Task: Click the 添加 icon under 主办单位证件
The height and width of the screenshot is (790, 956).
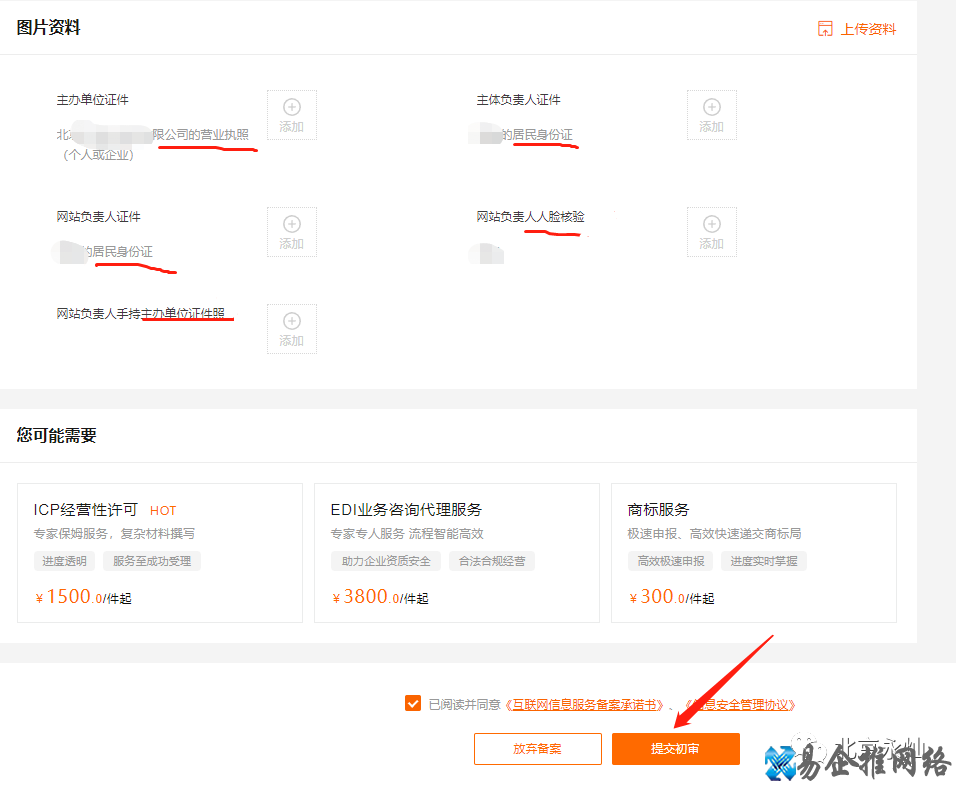Action: coord(291,114)
